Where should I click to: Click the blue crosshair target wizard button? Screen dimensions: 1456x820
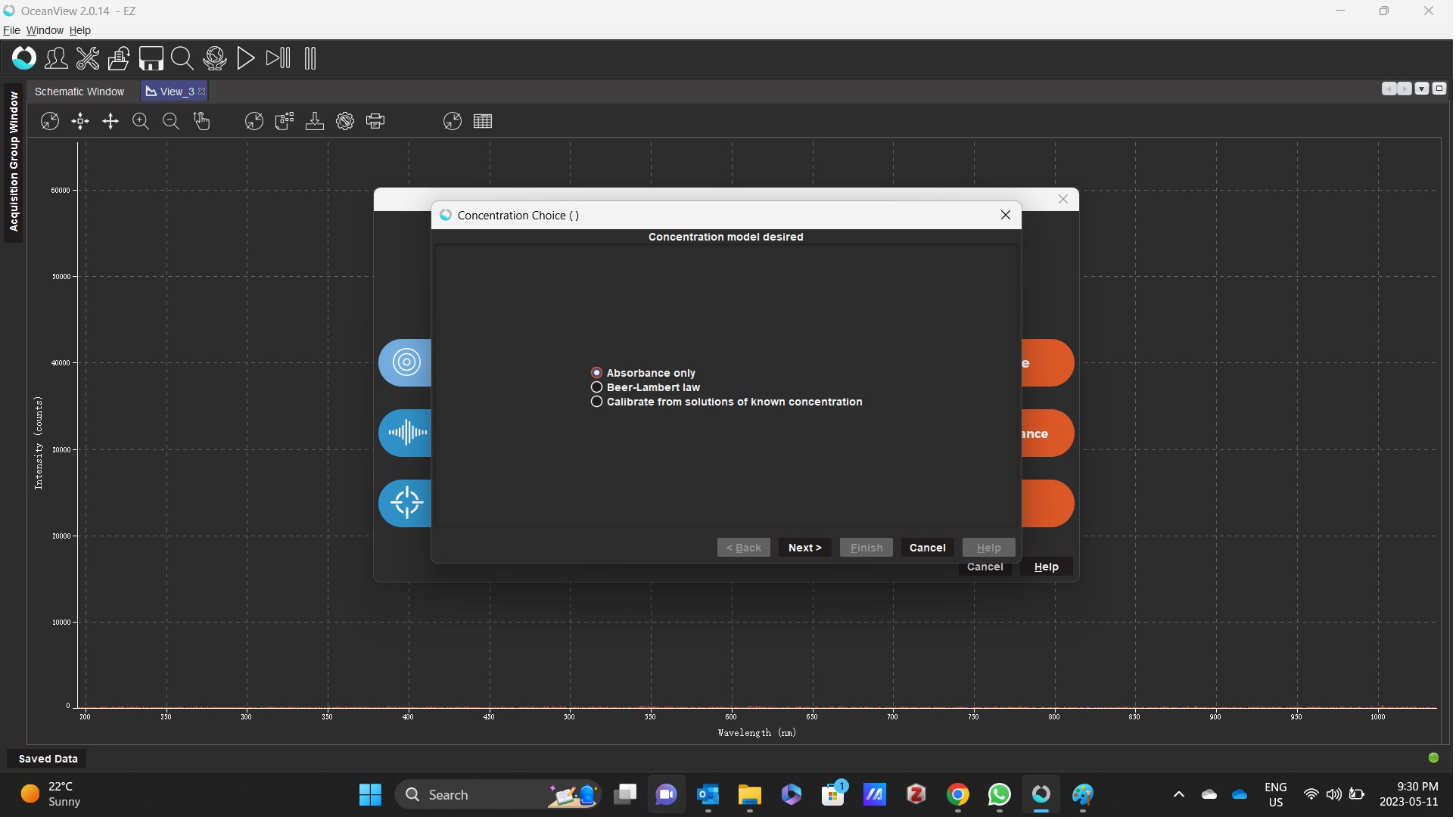[x=406, y=503]
